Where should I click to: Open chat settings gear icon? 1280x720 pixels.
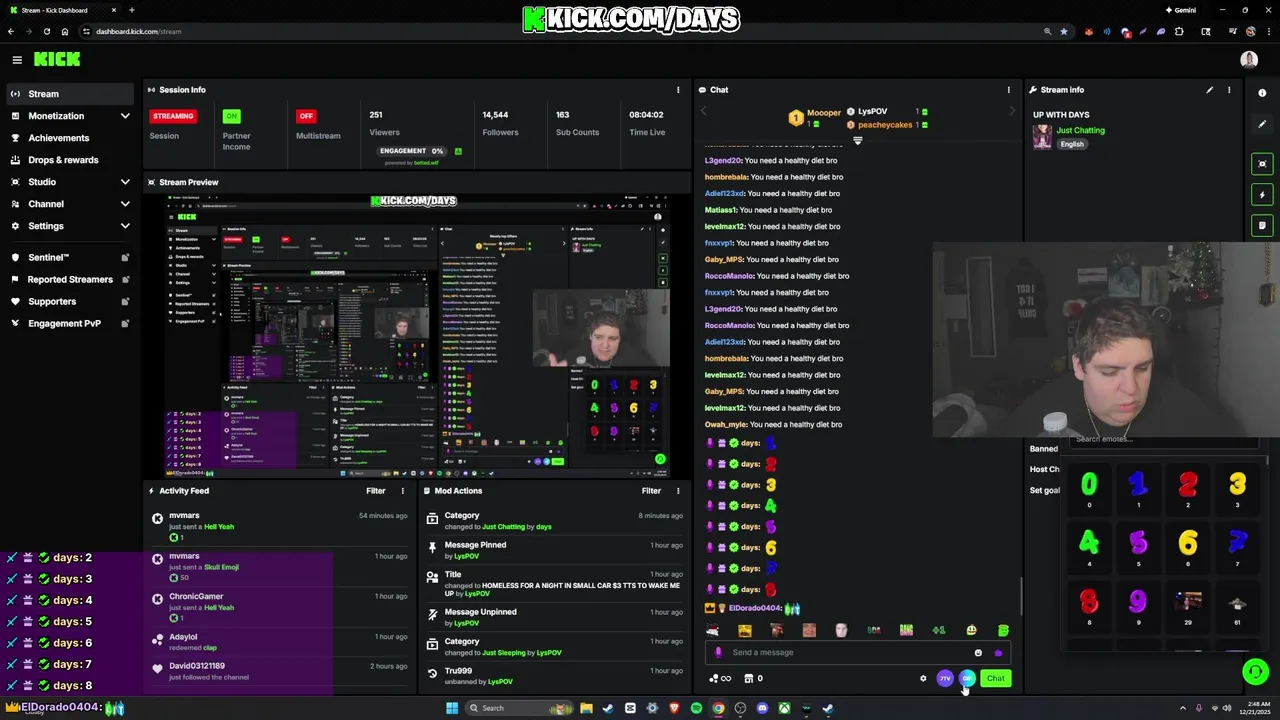click(923, 678)
